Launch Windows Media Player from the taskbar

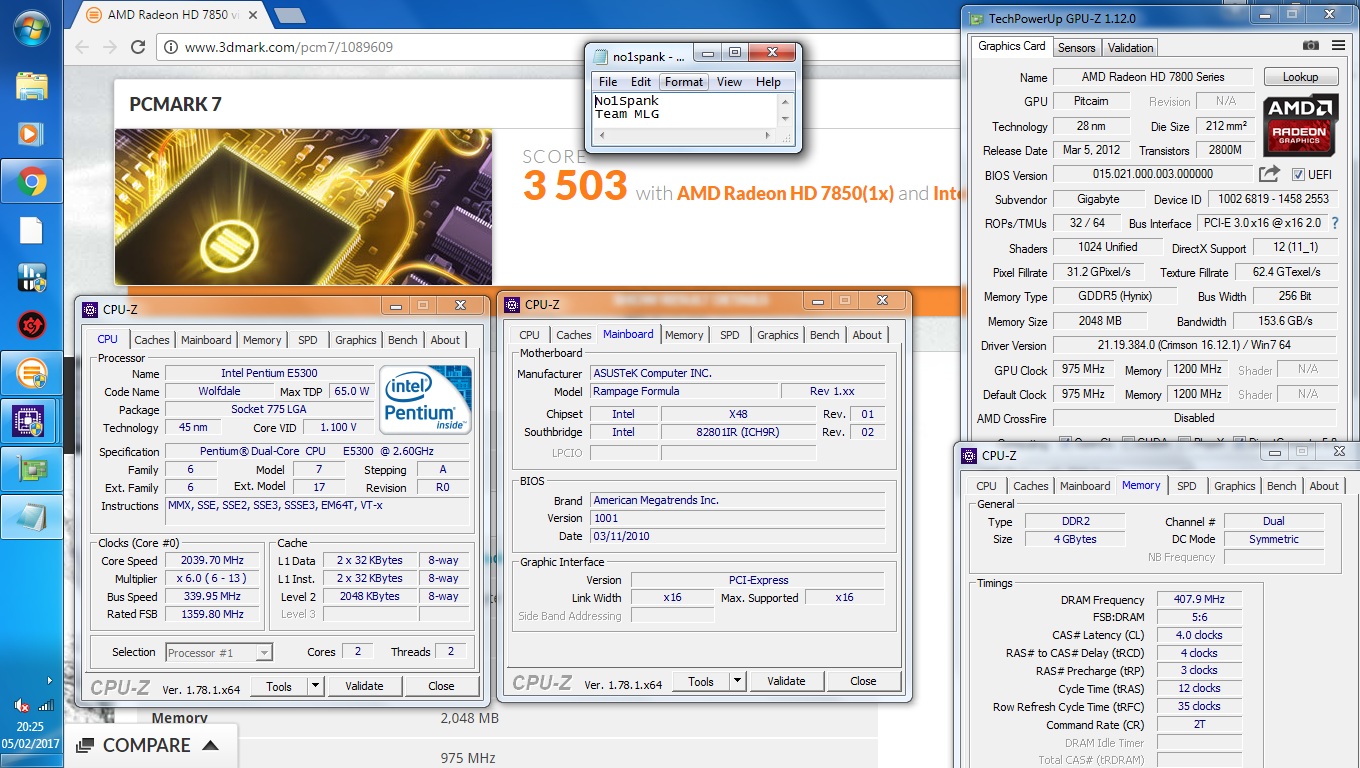32,133
